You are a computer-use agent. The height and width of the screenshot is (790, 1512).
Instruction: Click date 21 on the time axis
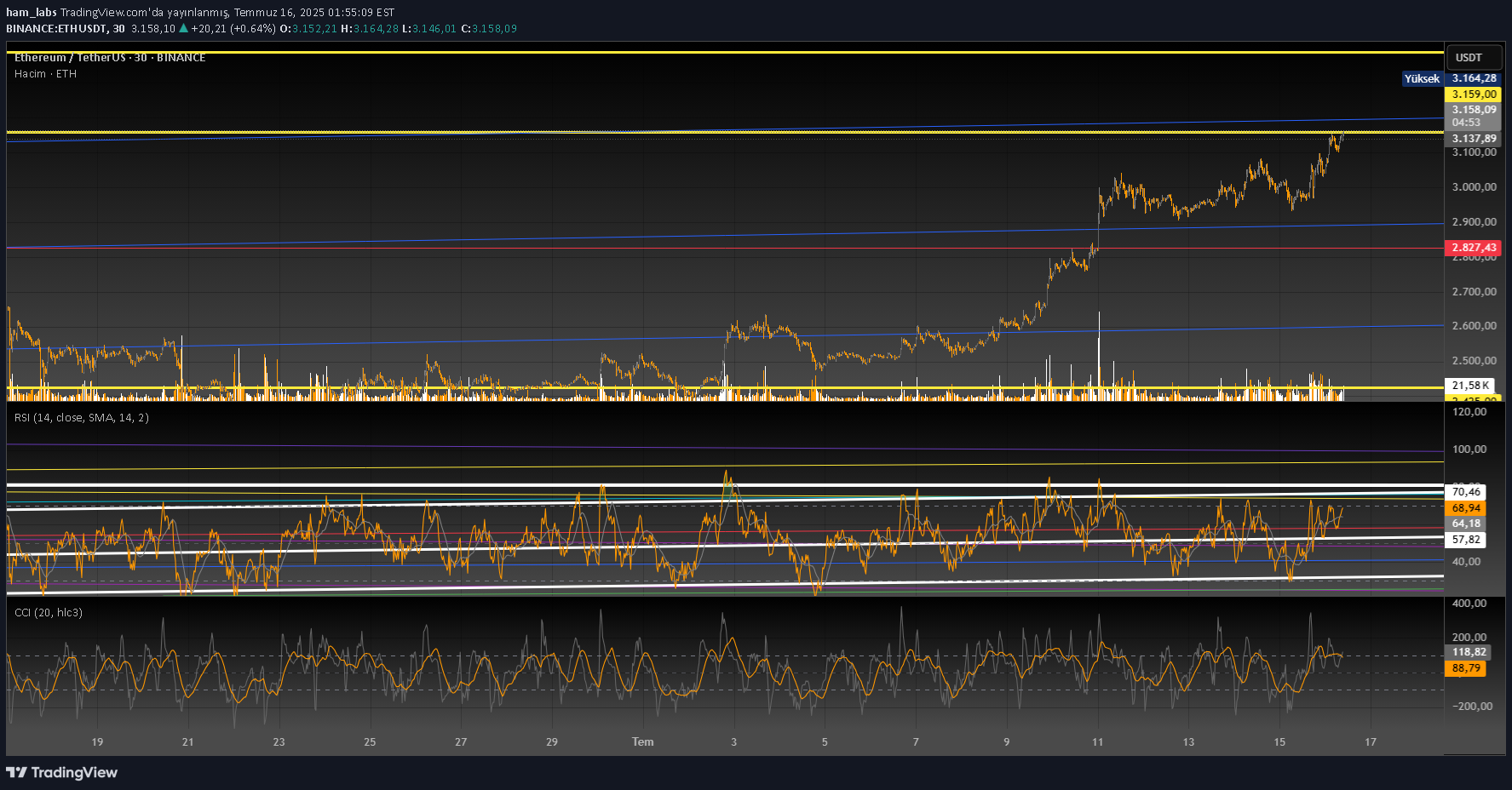(188, 742)
